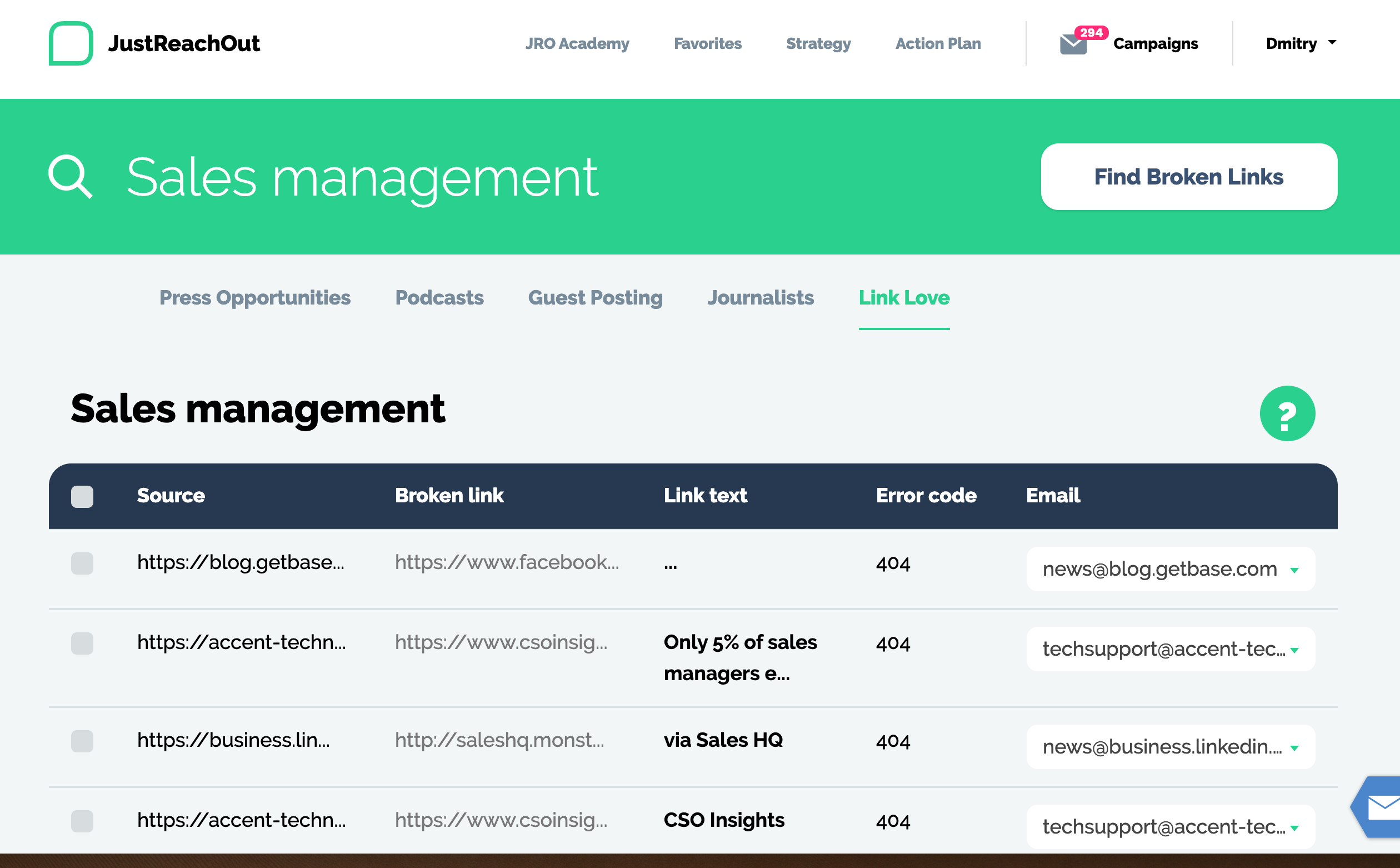
Task: Go to the Action Plan page
Action: point(938,44)
